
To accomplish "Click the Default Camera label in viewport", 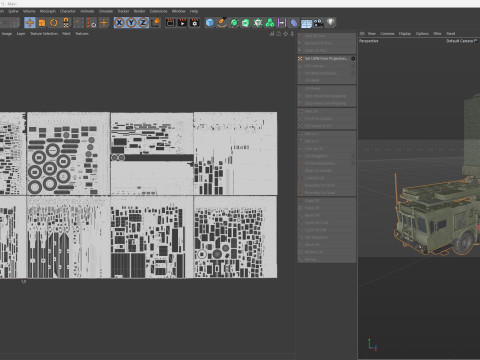I will coord(461,41).
